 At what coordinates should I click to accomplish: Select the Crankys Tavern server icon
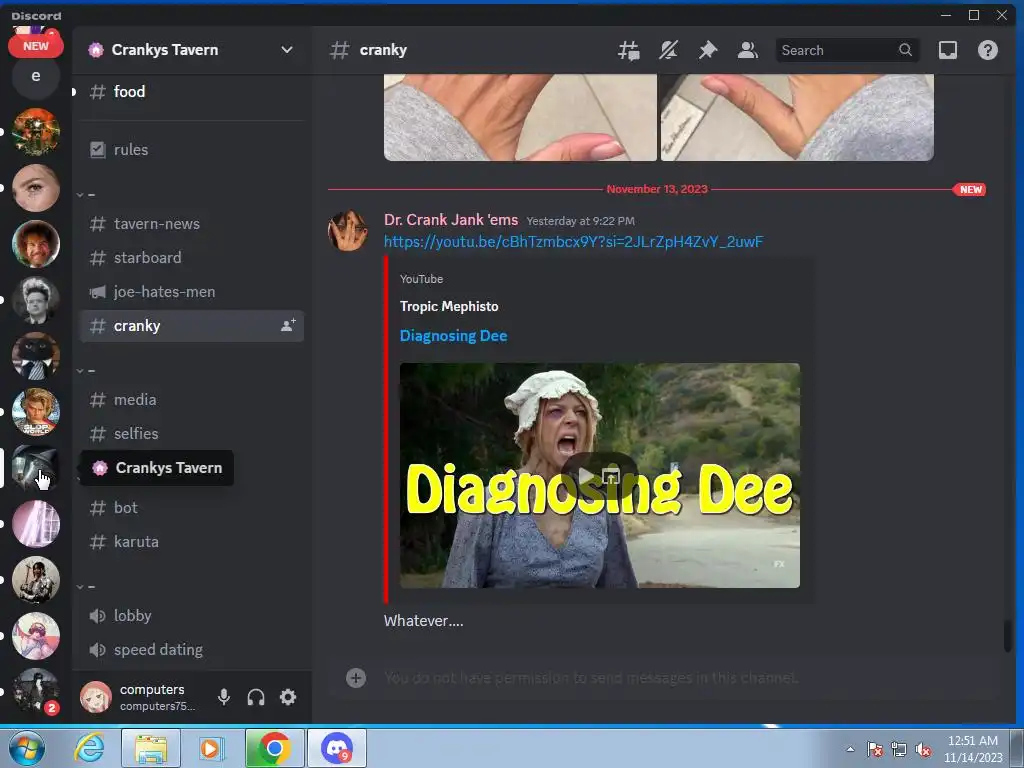(36, 468)
